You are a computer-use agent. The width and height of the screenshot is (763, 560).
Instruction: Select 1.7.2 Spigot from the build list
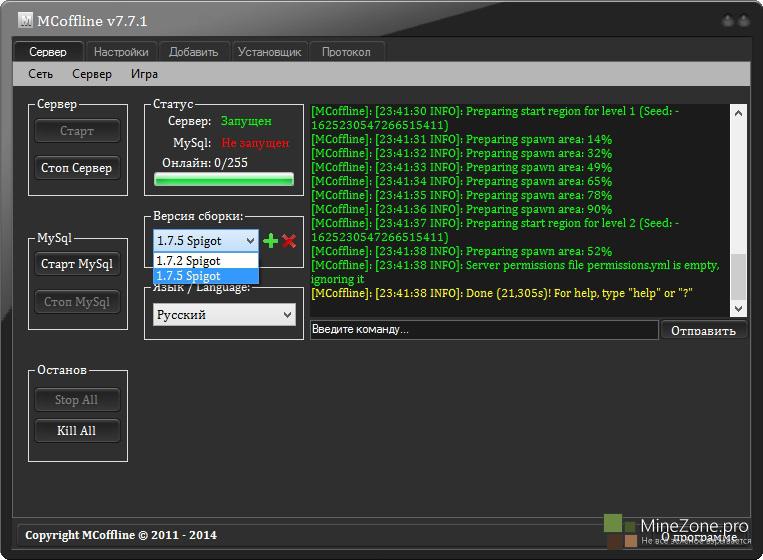pos(205,261)
